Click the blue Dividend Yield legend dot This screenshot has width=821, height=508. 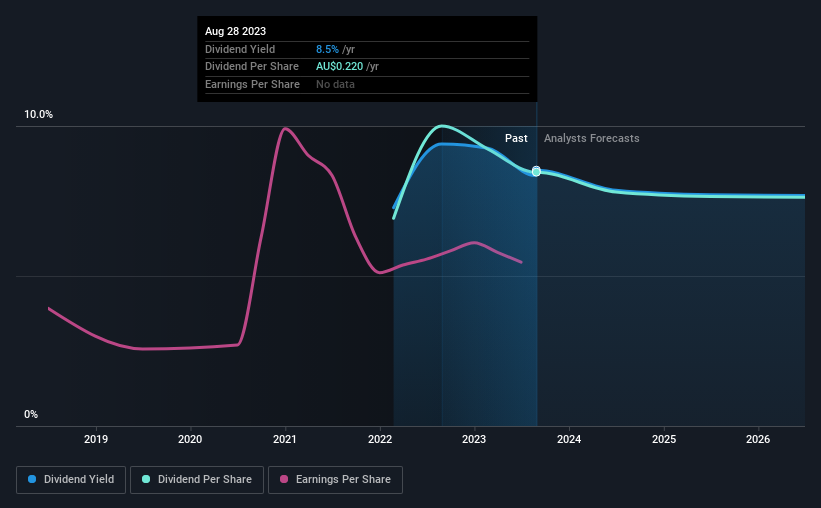tap(32, 479)
